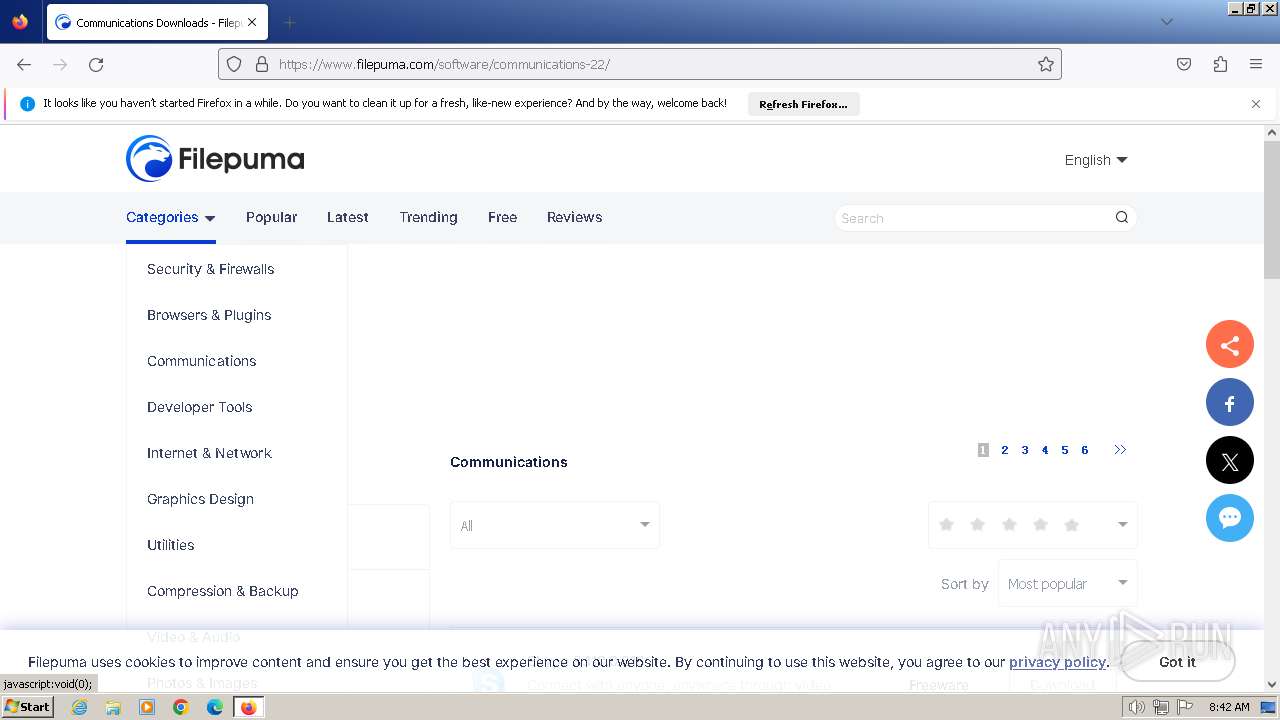Launch Chrome from the taskbar
The height and width of the screenshot is (720, 1280).
[181, 707]
